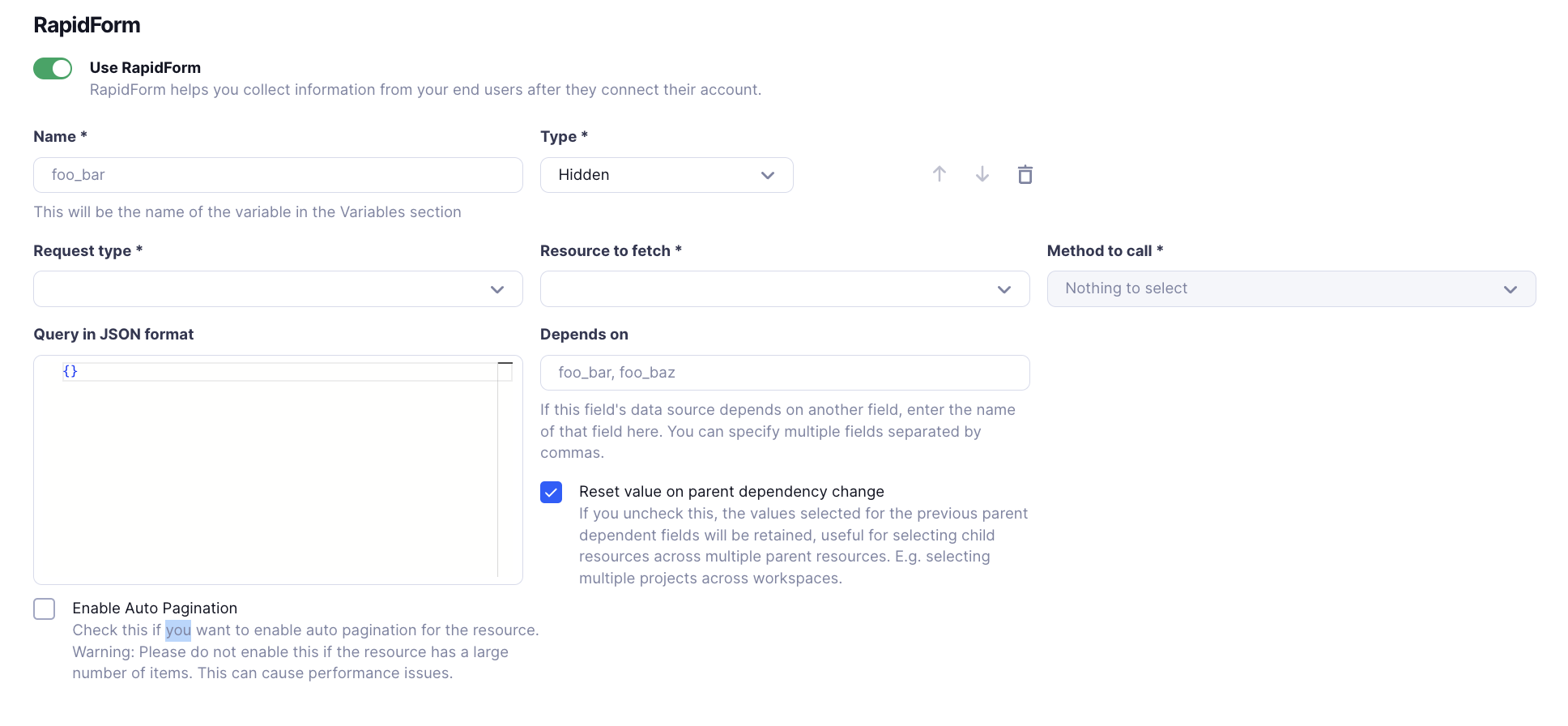Open the Type dropdown showing Hidden

coord(667,175)
